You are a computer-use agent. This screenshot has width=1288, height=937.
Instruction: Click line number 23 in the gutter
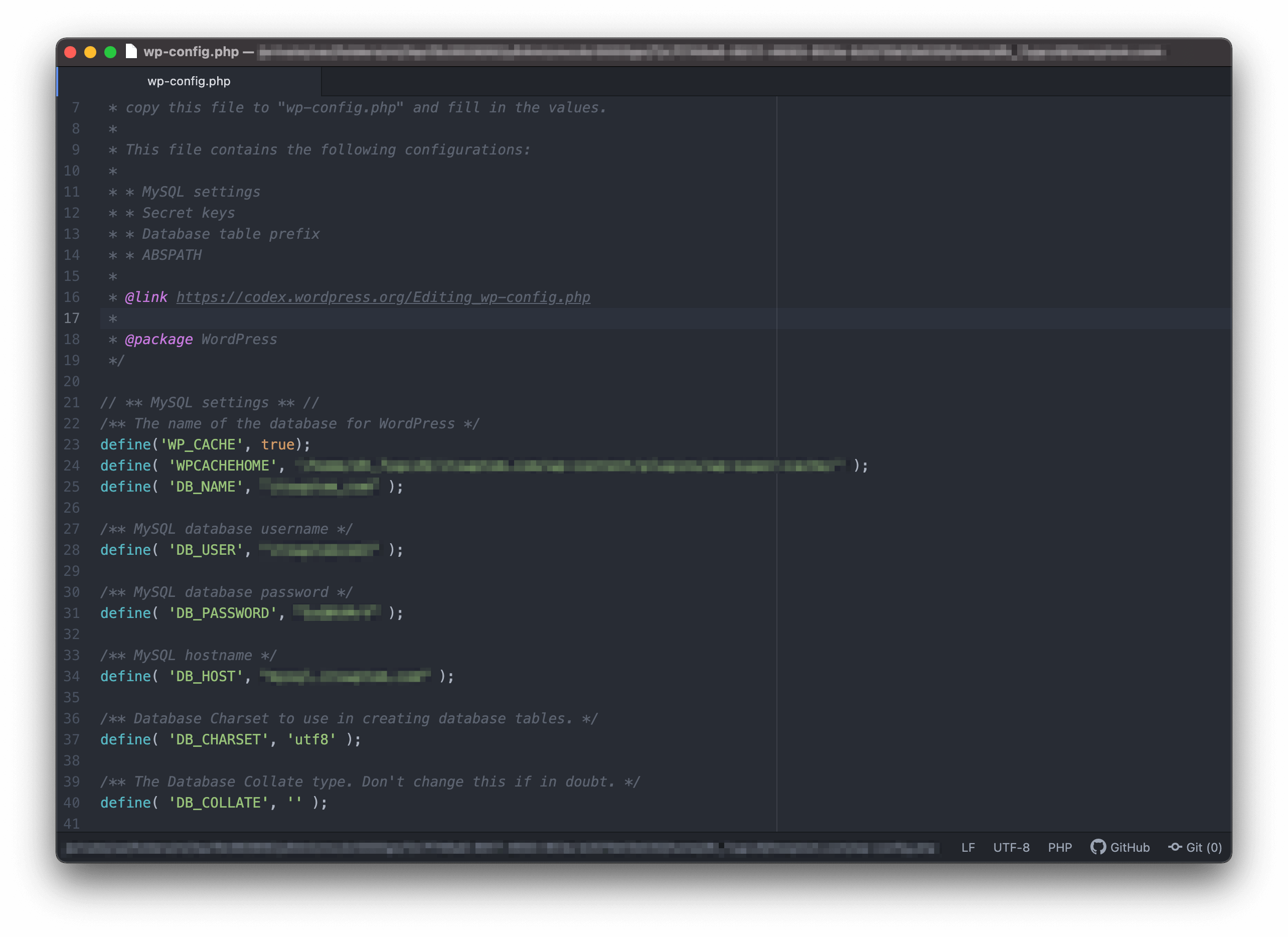tap(72, 444)
